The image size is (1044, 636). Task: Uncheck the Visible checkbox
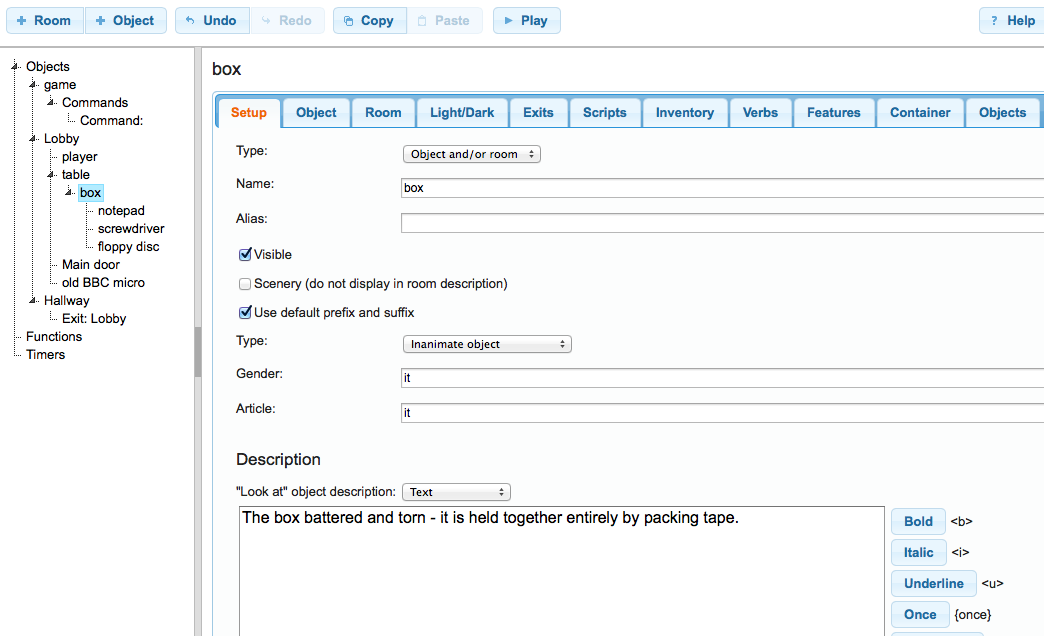(x=245, y=255)
